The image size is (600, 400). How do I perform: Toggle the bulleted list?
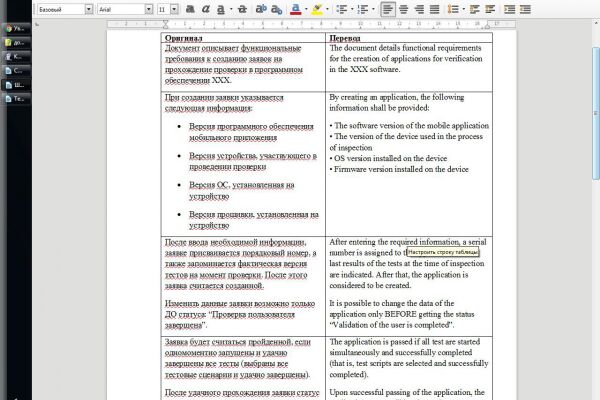coord(342,9)
